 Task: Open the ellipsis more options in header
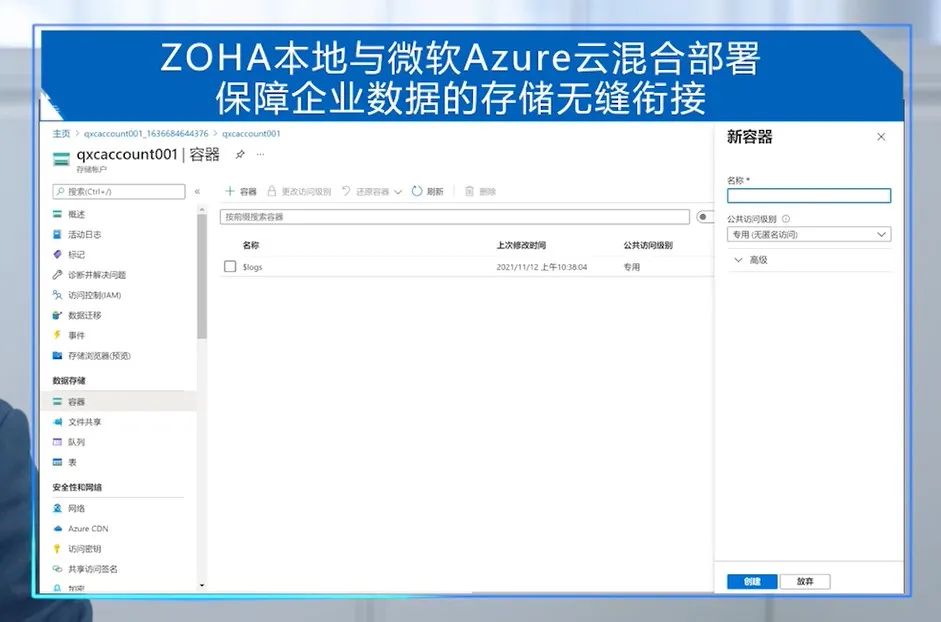tap(261, 155)
